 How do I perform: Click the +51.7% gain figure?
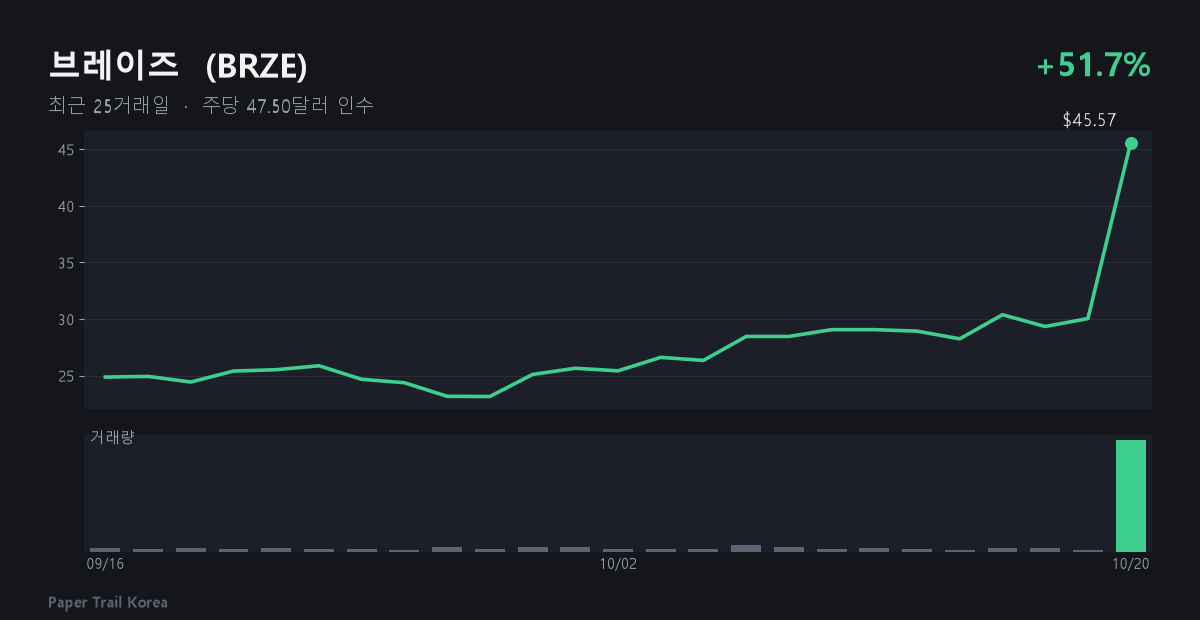[1094, 66]
